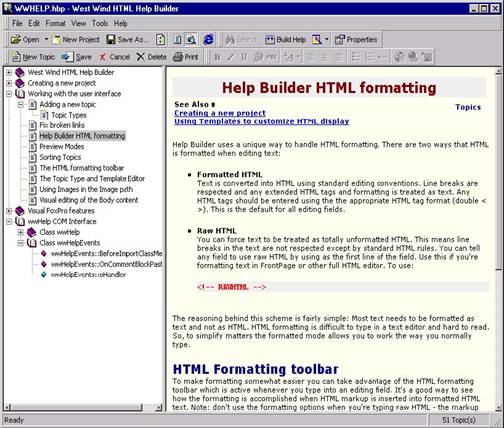Center align text
The height and width of the screenshot is (428, 504).
(x=325, y=57)
